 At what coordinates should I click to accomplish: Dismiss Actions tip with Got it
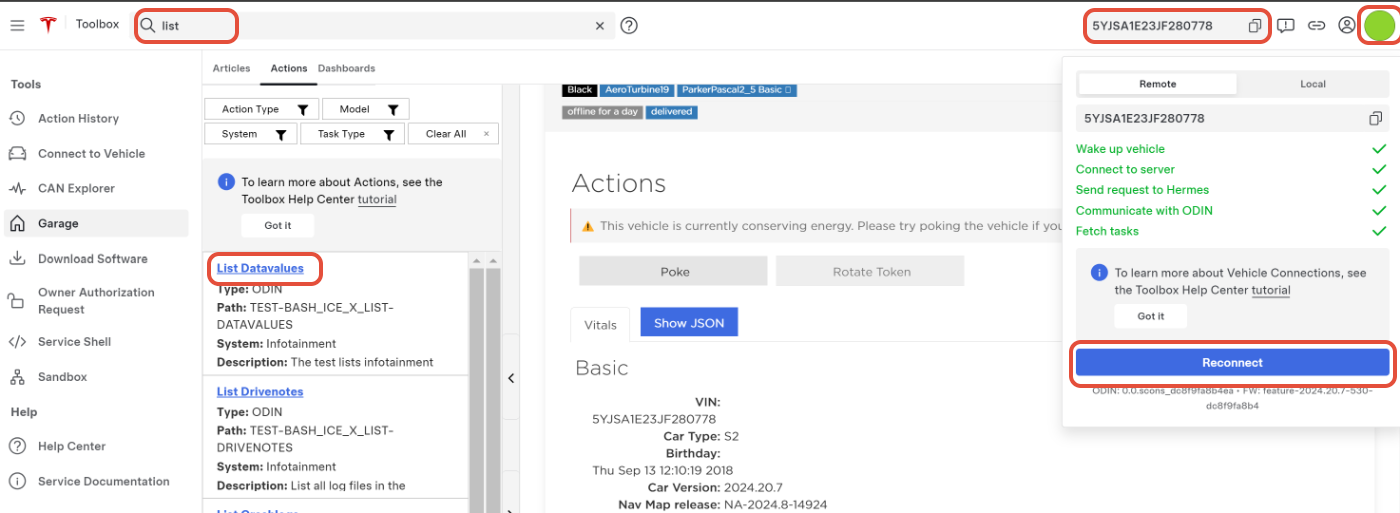coord(278,225)
